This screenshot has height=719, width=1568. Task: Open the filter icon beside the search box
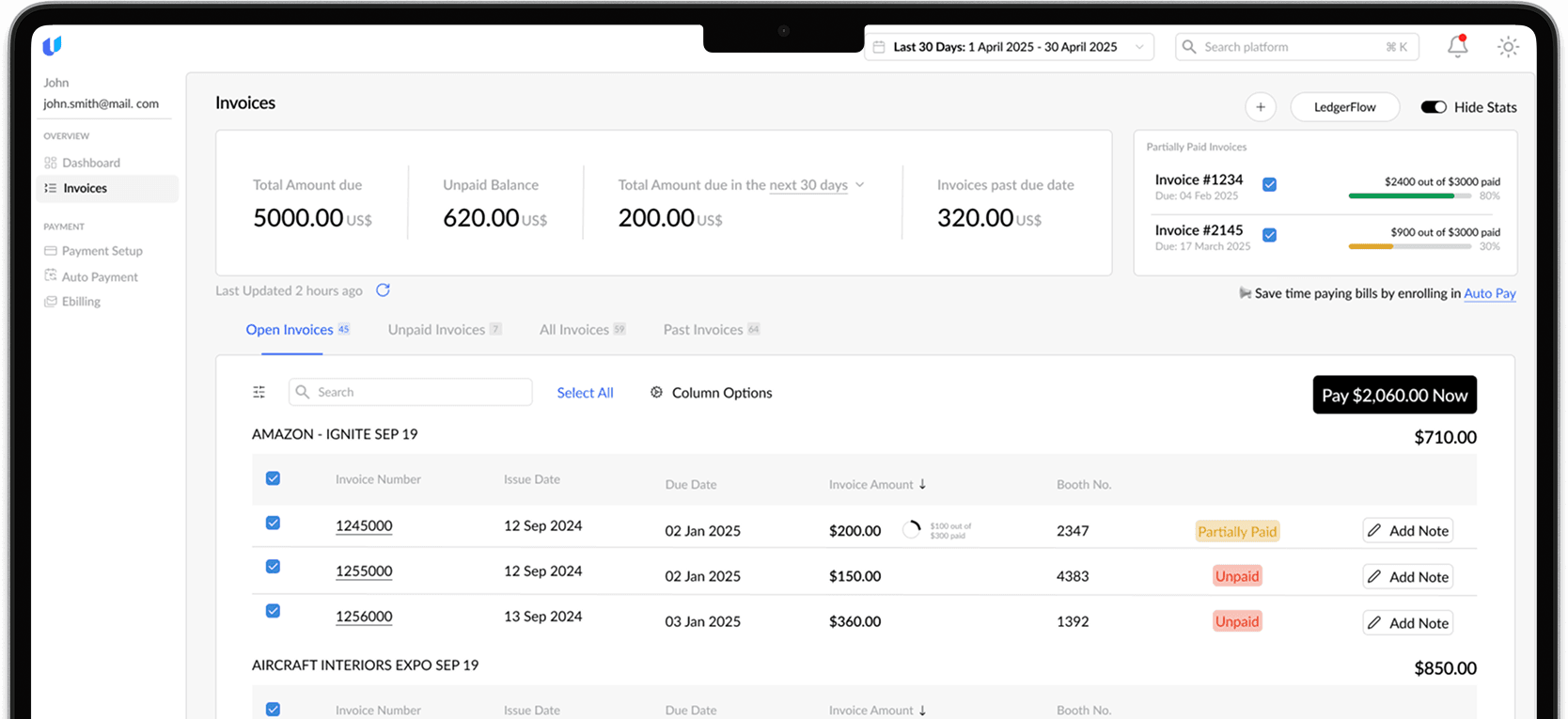point(259,392)
